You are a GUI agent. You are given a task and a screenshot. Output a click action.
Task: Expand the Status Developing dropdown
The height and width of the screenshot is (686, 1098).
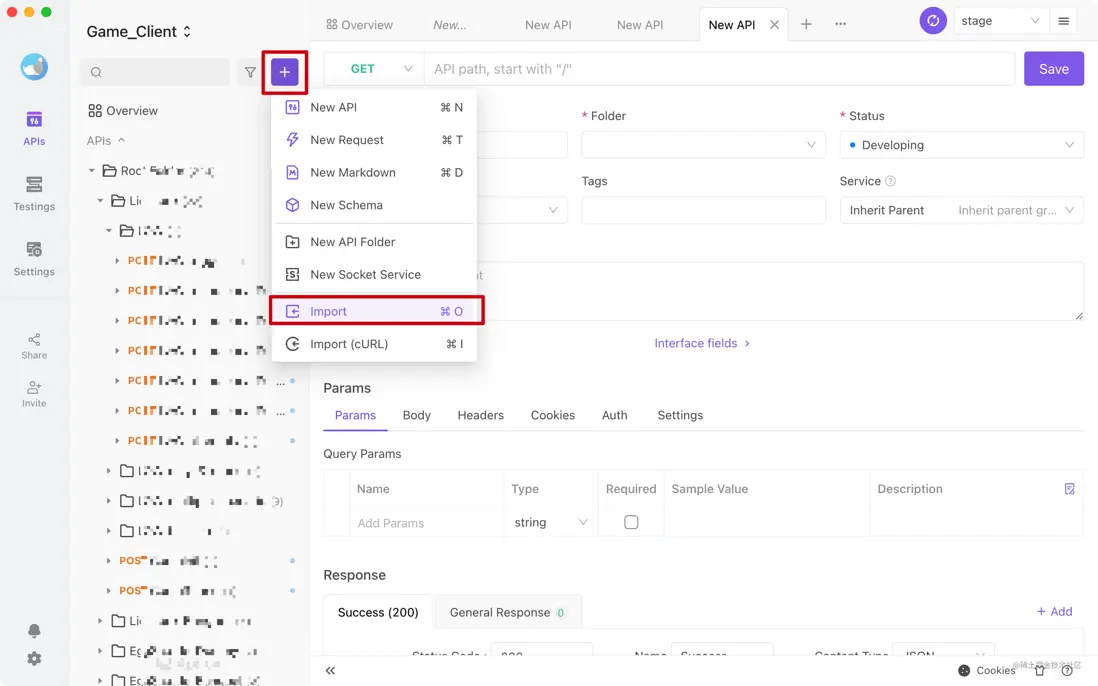pyautogui.click(x=961, y=145)
